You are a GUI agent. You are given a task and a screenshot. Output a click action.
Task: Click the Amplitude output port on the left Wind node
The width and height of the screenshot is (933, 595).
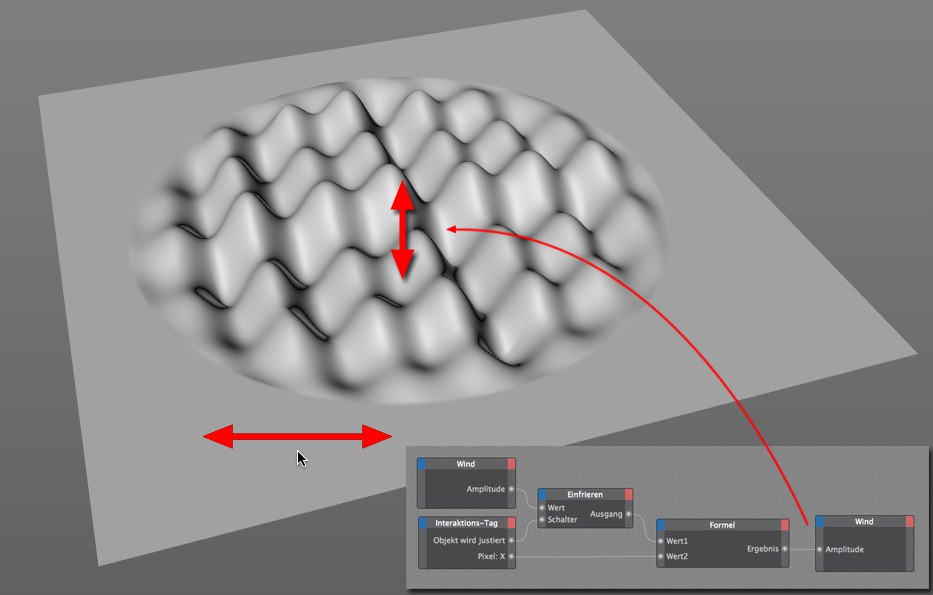pos(511,489)
